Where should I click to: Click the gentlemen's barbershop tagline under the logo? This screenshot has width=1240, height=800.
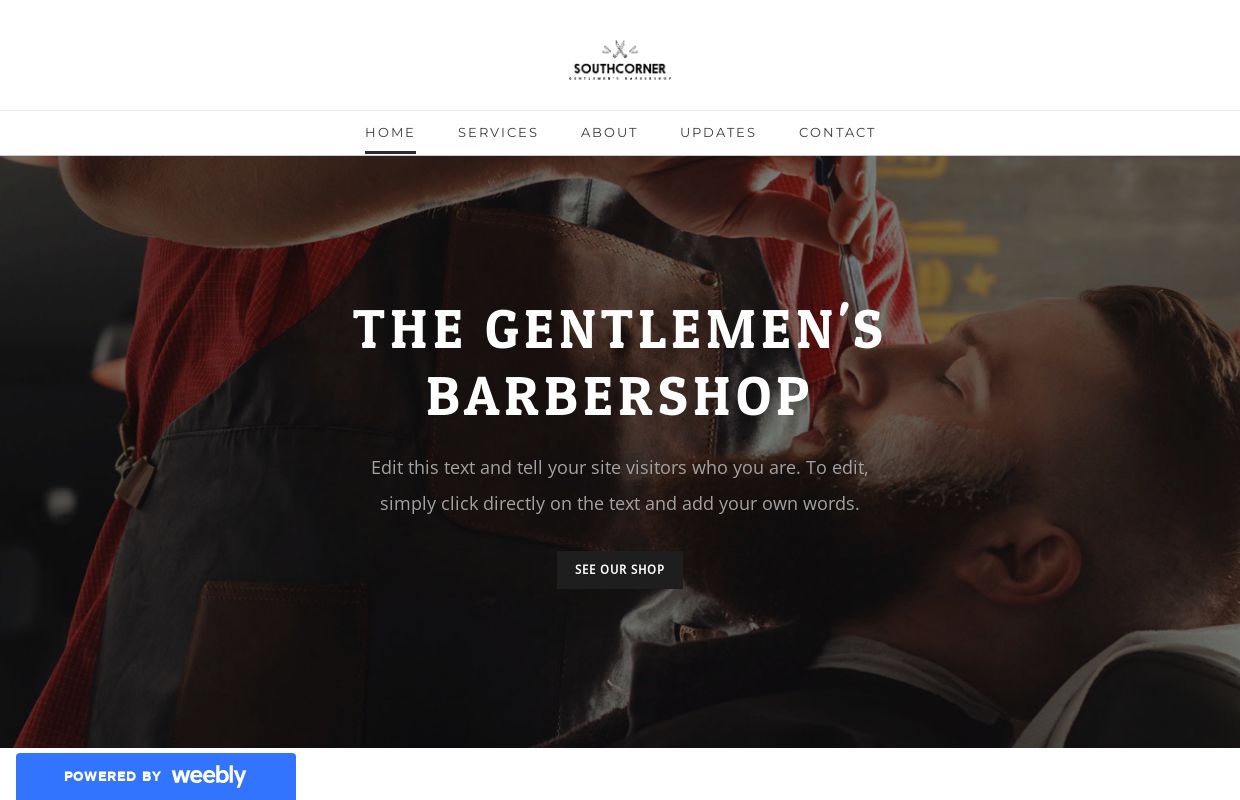620,78
